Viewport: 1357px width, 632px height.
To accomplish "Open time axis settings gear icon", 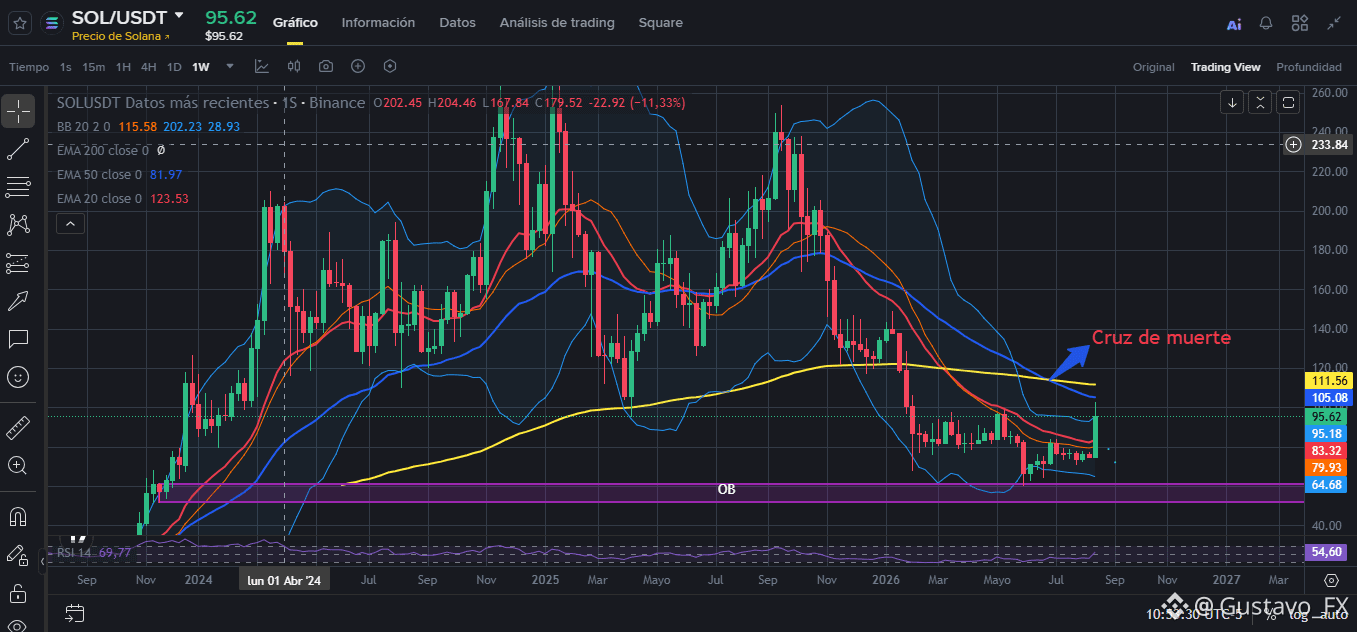I will coord(1331,580).
